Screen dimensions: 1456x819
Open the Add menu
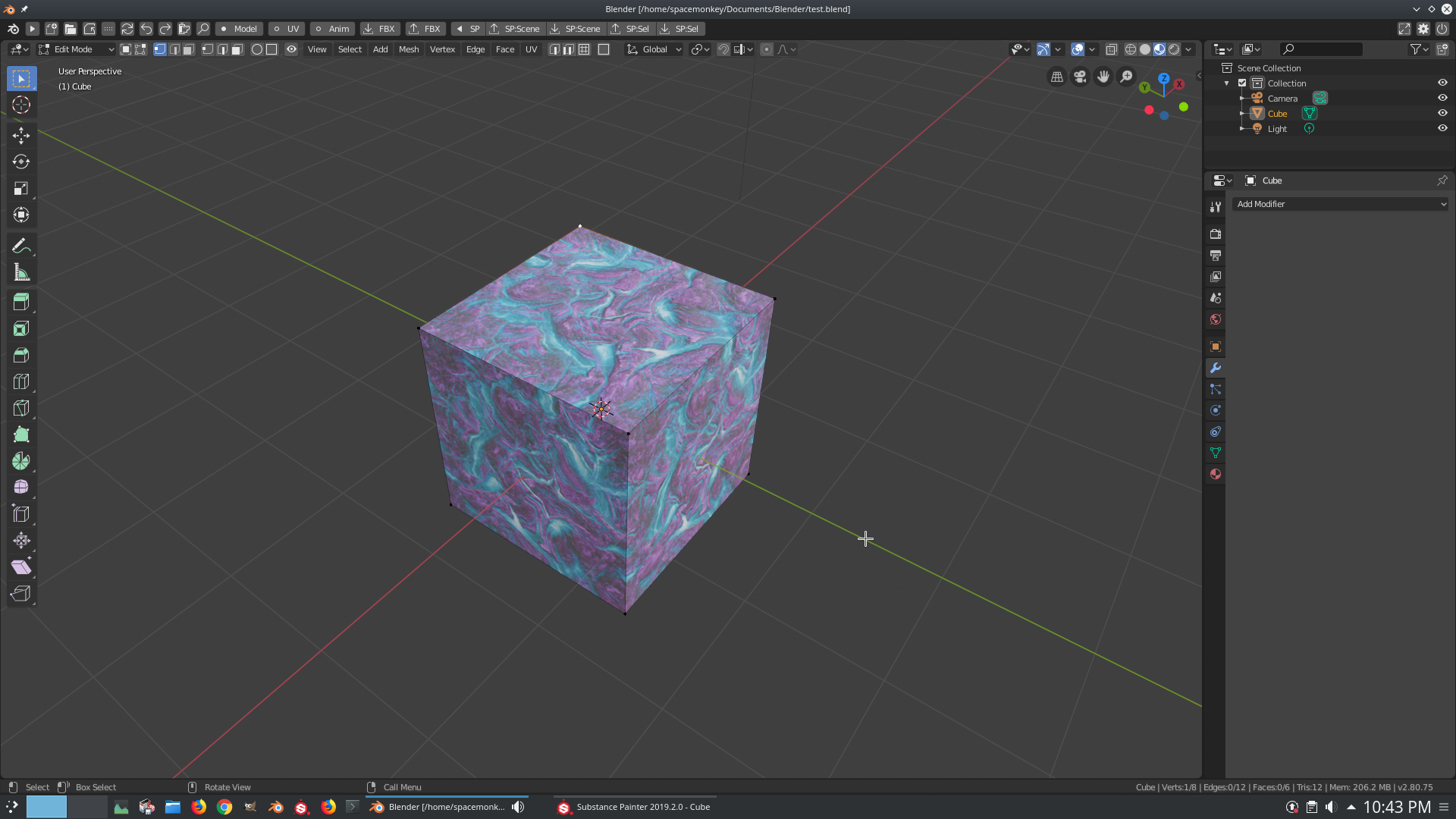[x=380, y=49]
